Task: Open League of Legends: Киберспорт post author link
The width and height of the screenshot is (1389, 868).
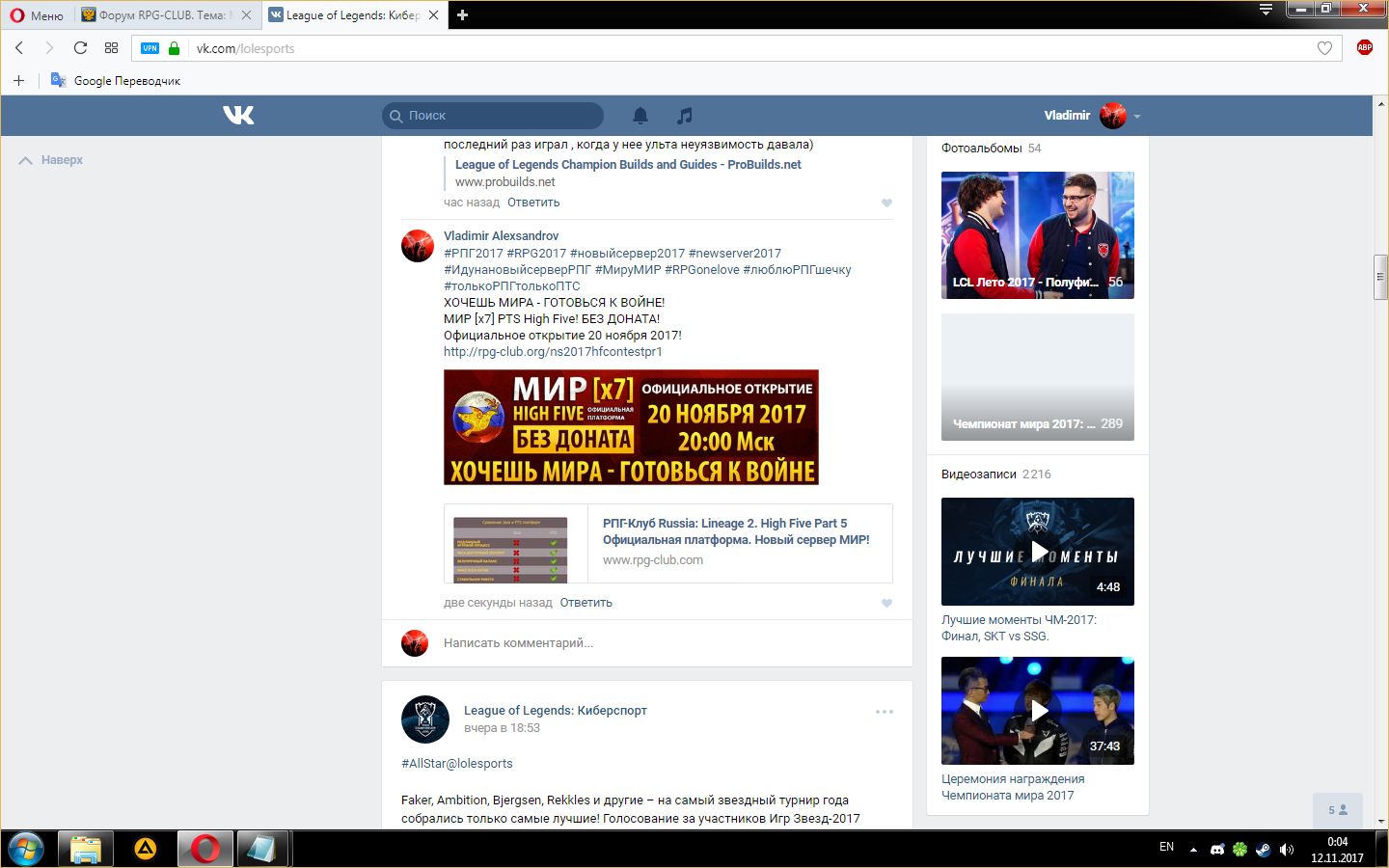Action: [x=556, y=711]
